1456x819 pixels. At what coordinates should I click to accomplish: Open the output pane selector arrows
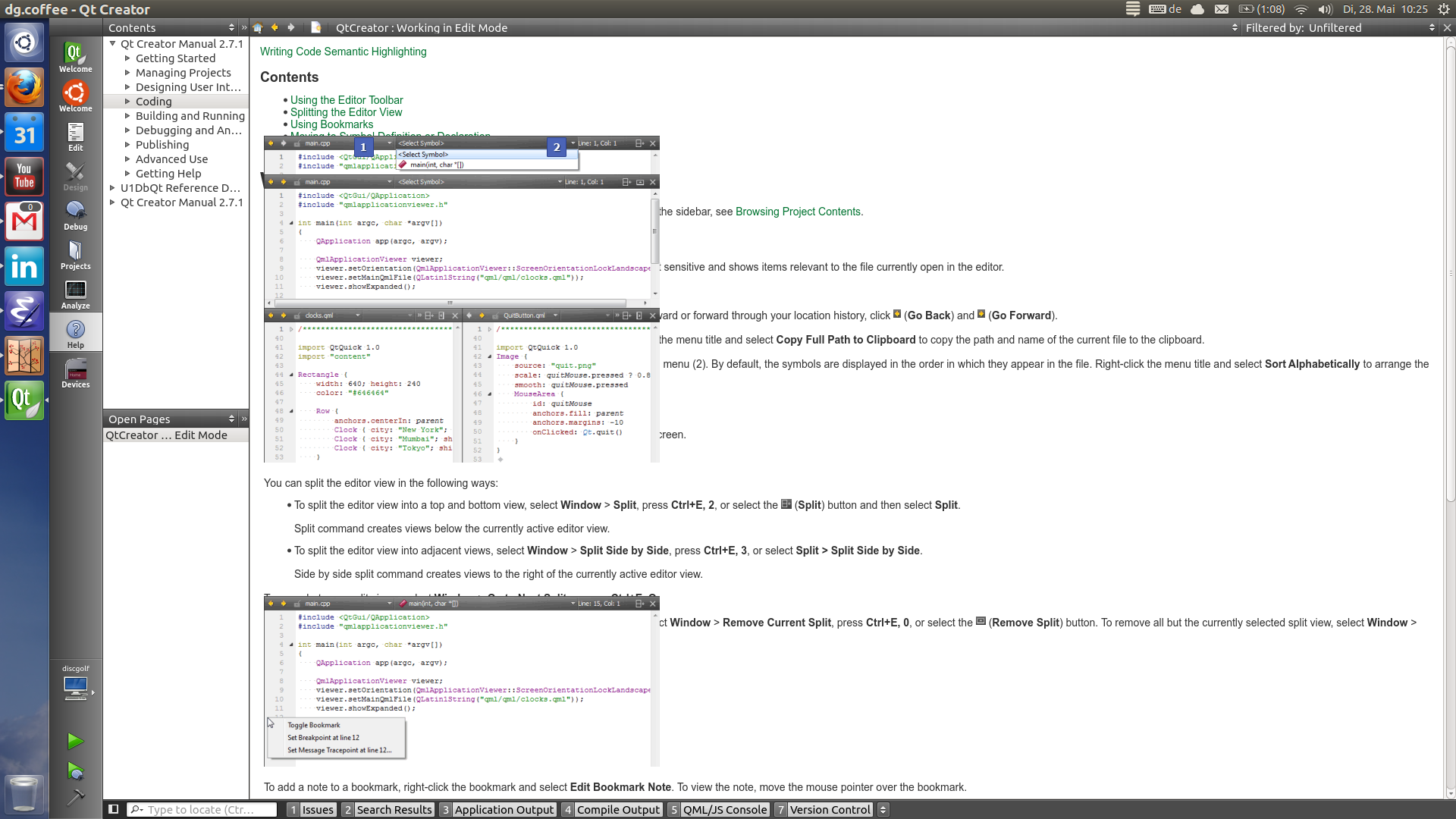click(883, 810)
